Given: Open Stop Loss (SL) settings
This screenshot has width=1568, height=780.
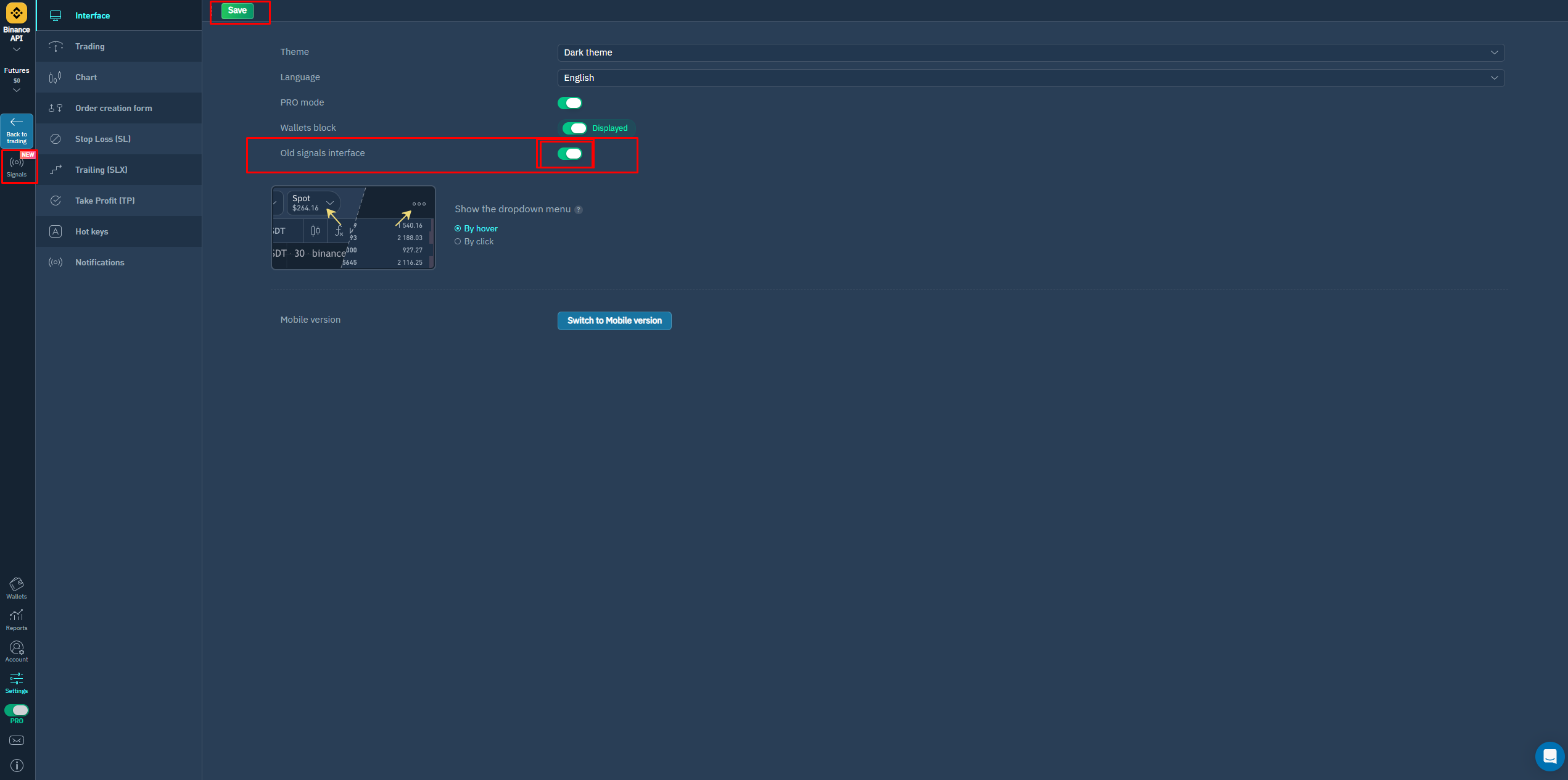Looking at the screenshot, I should point(119,139).
